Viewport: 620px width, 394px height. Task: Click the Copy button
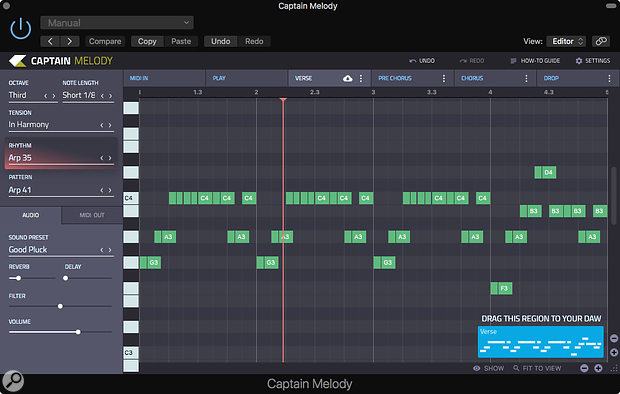point(147,41)
